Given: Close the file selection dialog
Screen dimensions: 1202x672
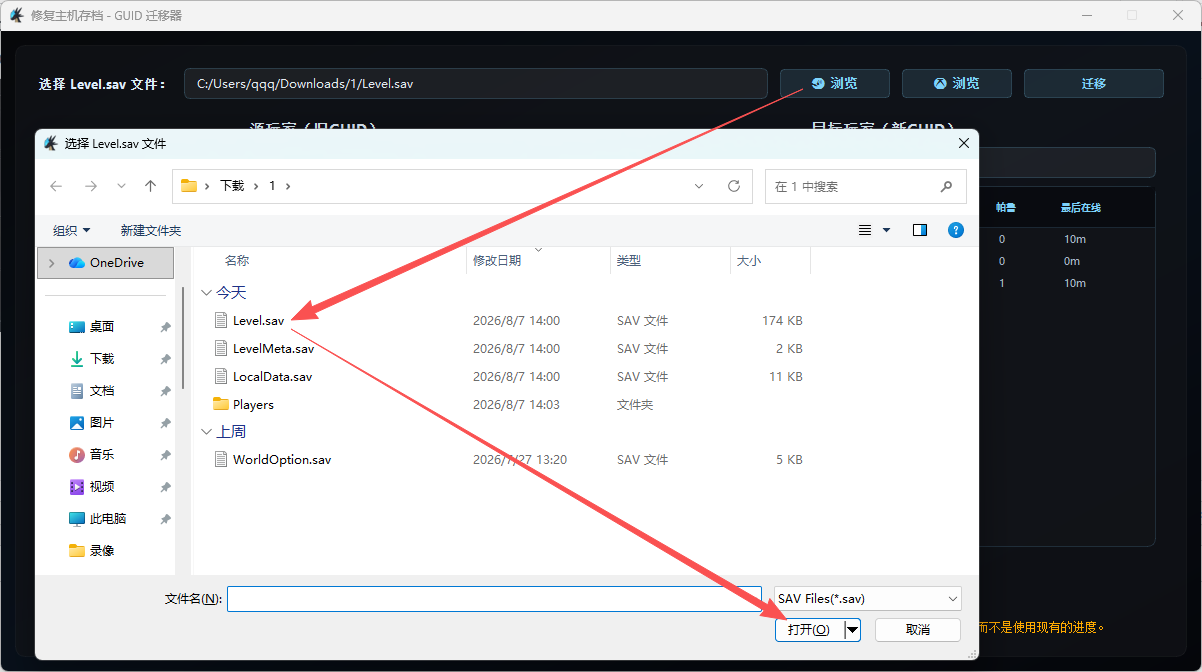Looking at the screenshot, I should (963, 143).
